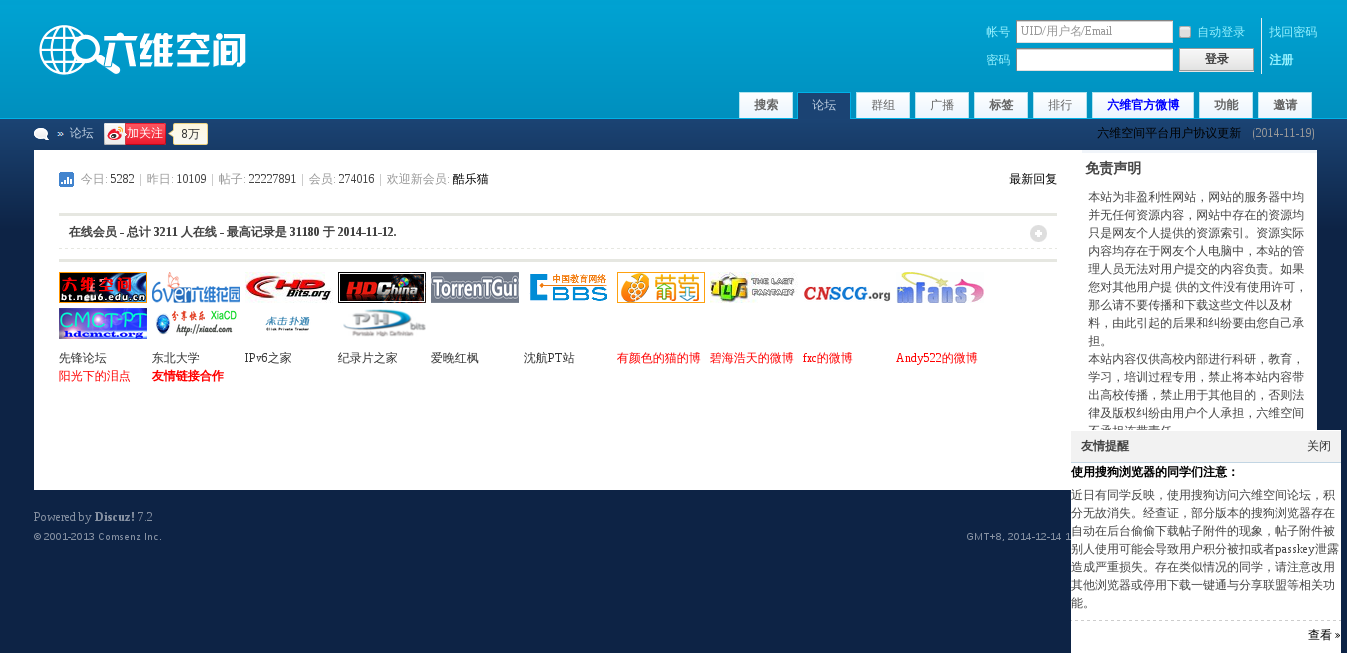Open the HDChina banner logo
Viewport: 1347px width, 653px height.
point(381,287)
